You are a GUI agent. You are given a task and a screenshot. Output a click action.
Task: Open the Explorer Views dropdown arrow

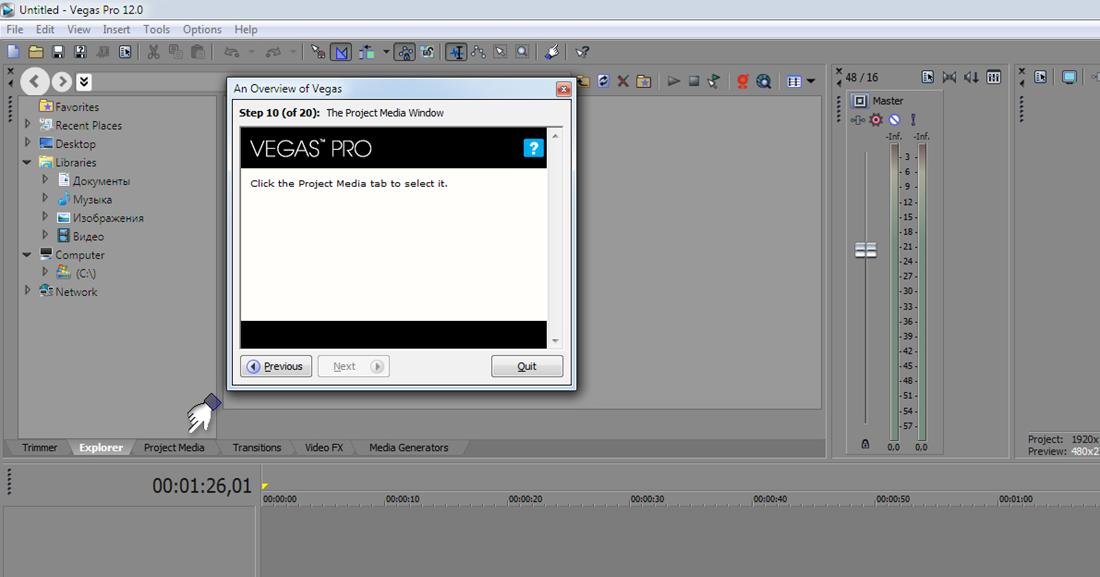coord(811,81)
